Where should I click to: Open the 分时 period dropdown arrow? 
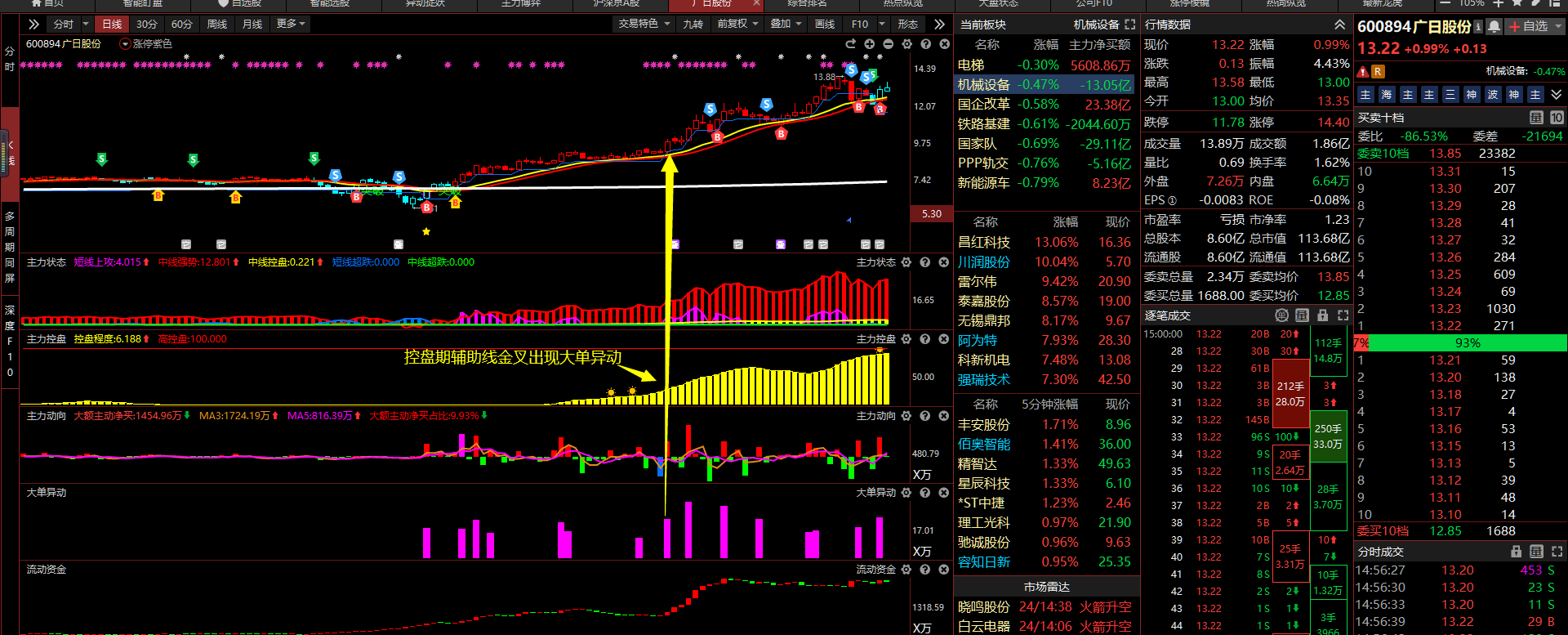[x=86, y=25]
